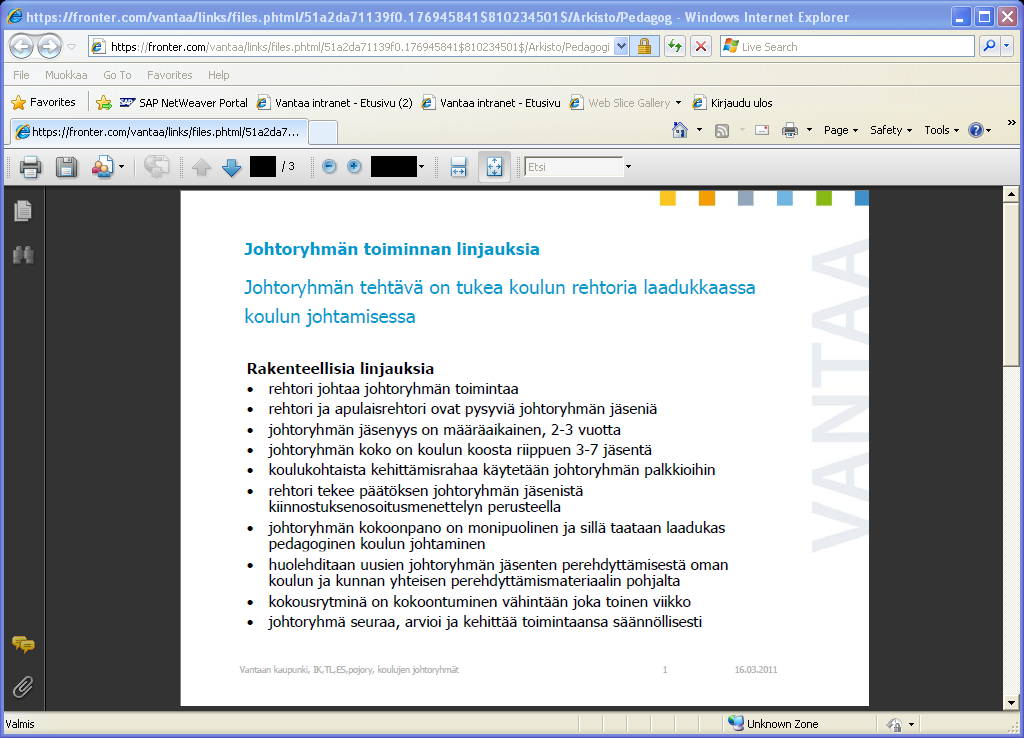Open SAP NetWeaver Portal bookmark
Viewport: 1024px width, 738px height.
[x=184, y=103]
